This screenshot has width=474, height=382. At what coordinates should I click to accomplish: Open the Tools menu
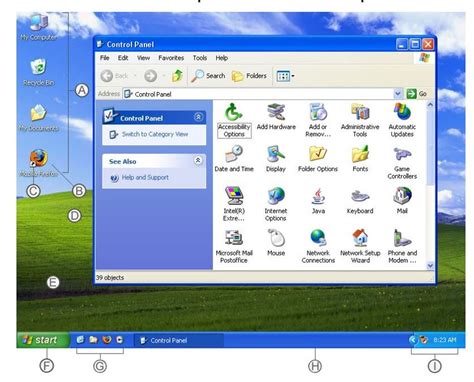[x=200, y=58]
